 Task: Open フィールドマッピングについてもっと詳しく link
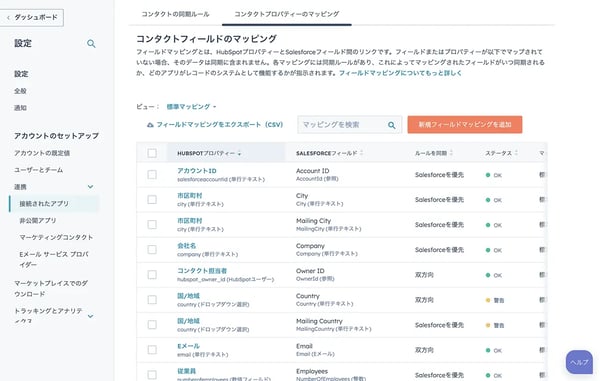[400, 73]
